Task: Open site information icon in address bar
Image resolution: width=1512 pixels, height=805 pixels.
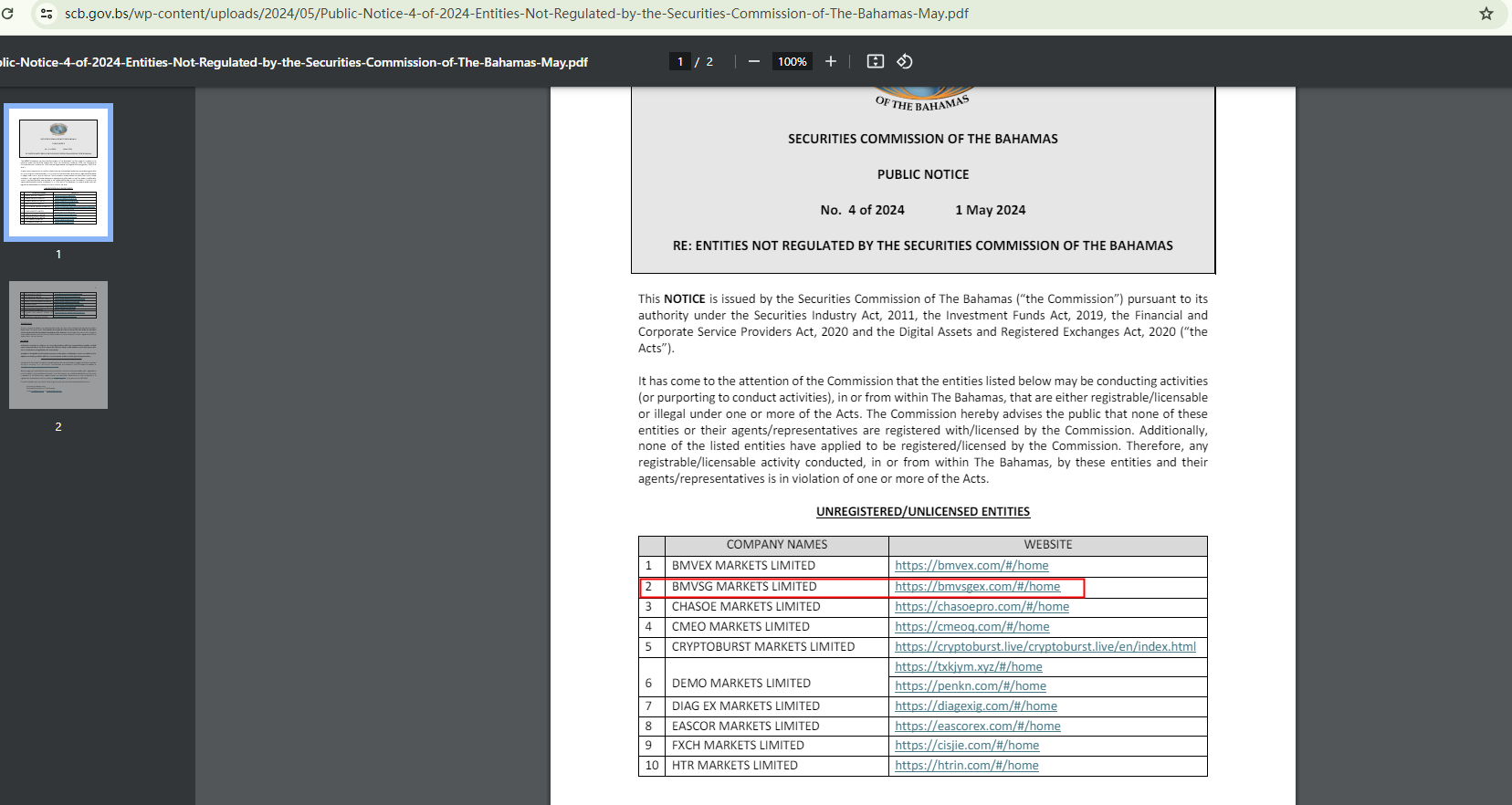Action: click(46, 14)
